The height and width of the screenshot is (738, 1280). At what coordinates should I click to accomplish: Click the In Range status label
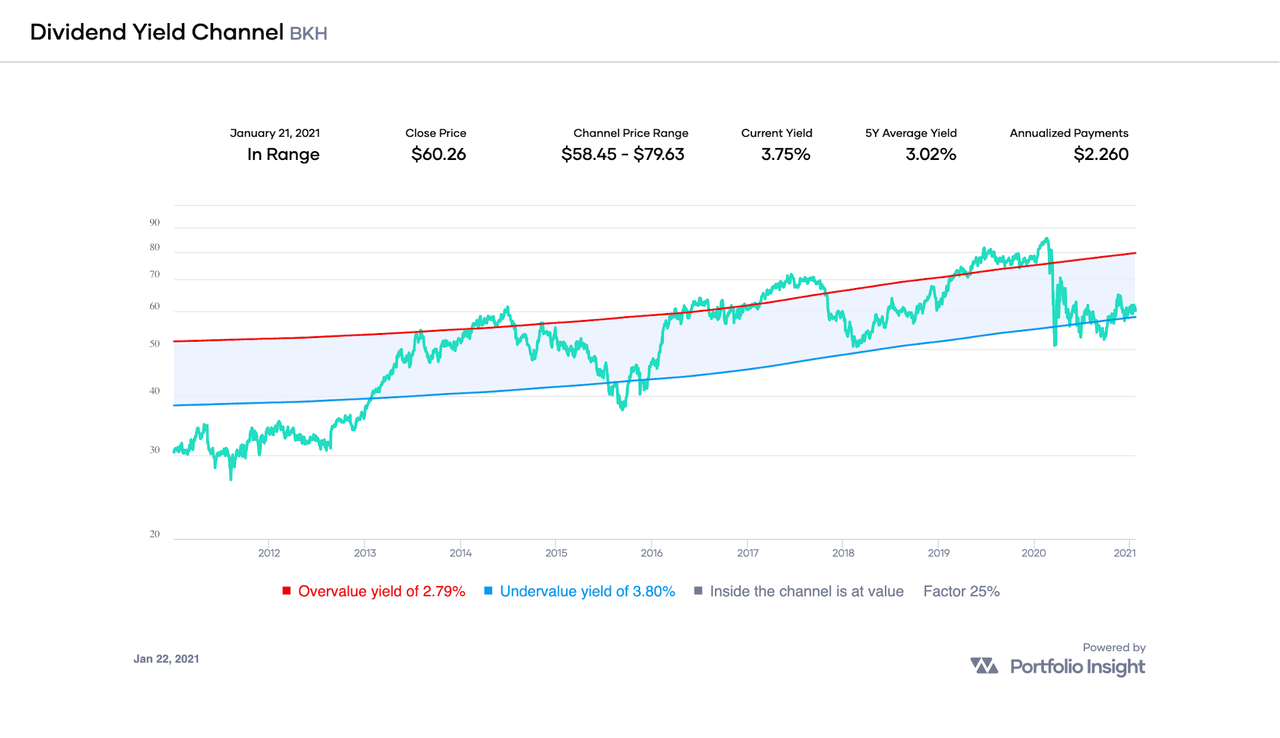[283, 154]
